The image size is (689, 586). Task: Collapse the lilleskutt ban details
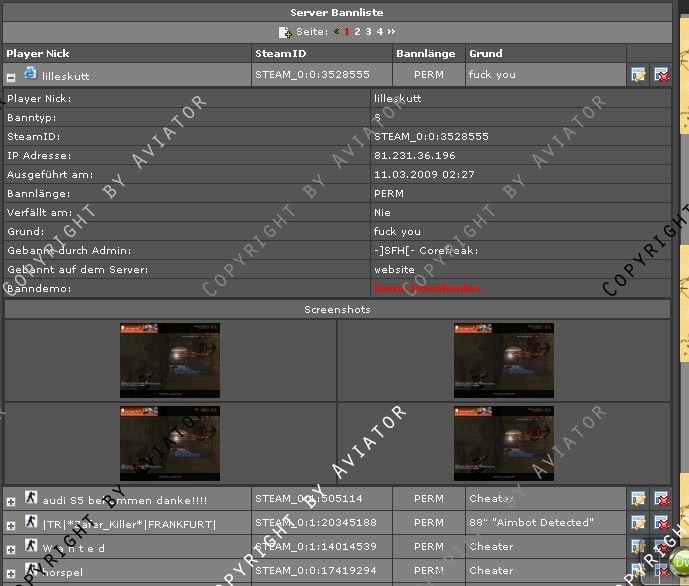(11, 78)
